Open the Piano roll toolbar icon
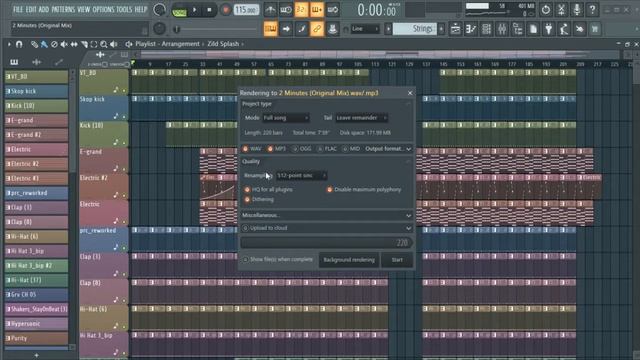 point(471,29)
